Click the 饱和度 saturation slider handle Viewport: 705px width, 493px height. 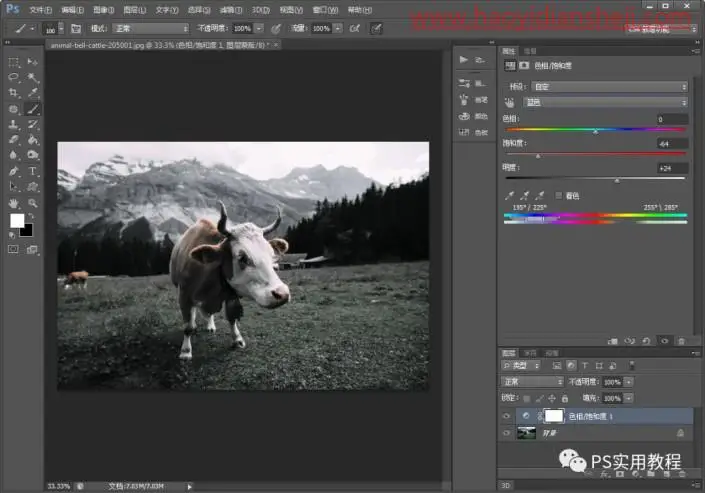pyautogui.click(x=538, y=156)
